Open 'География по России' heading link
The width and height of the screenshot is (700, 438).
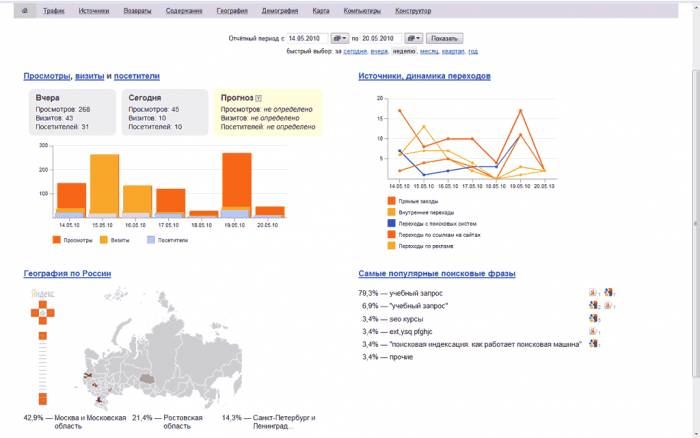click(x=66, y=273)
